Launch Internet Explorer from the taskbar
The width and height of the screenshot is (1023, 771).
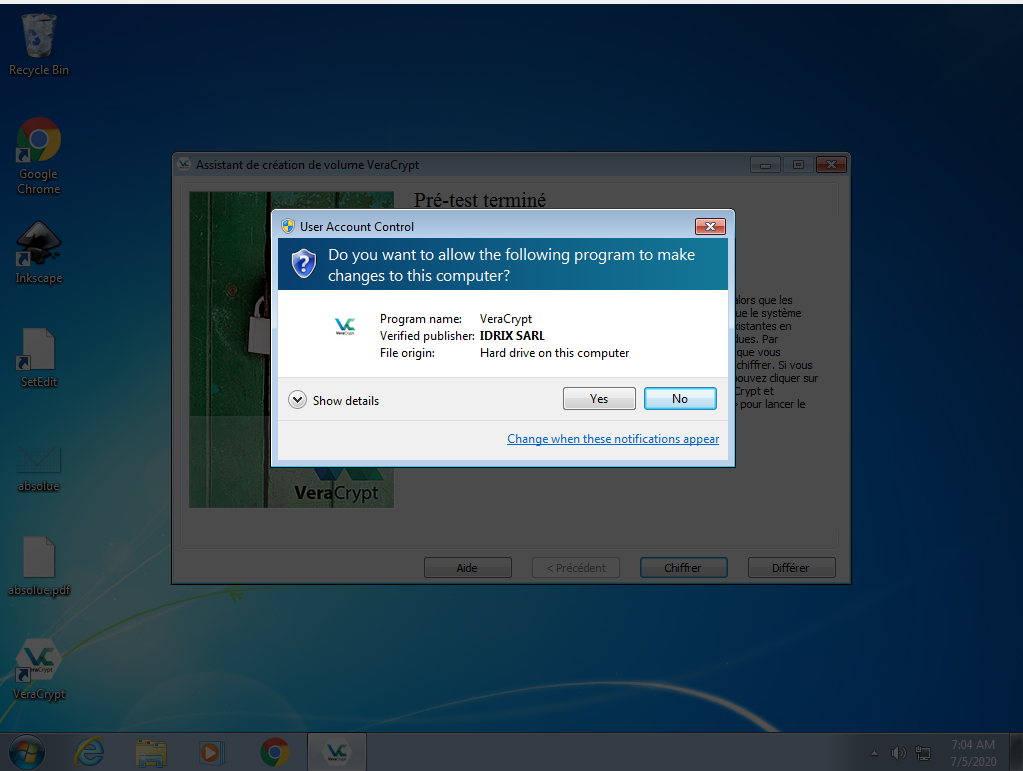pos(89,752)
